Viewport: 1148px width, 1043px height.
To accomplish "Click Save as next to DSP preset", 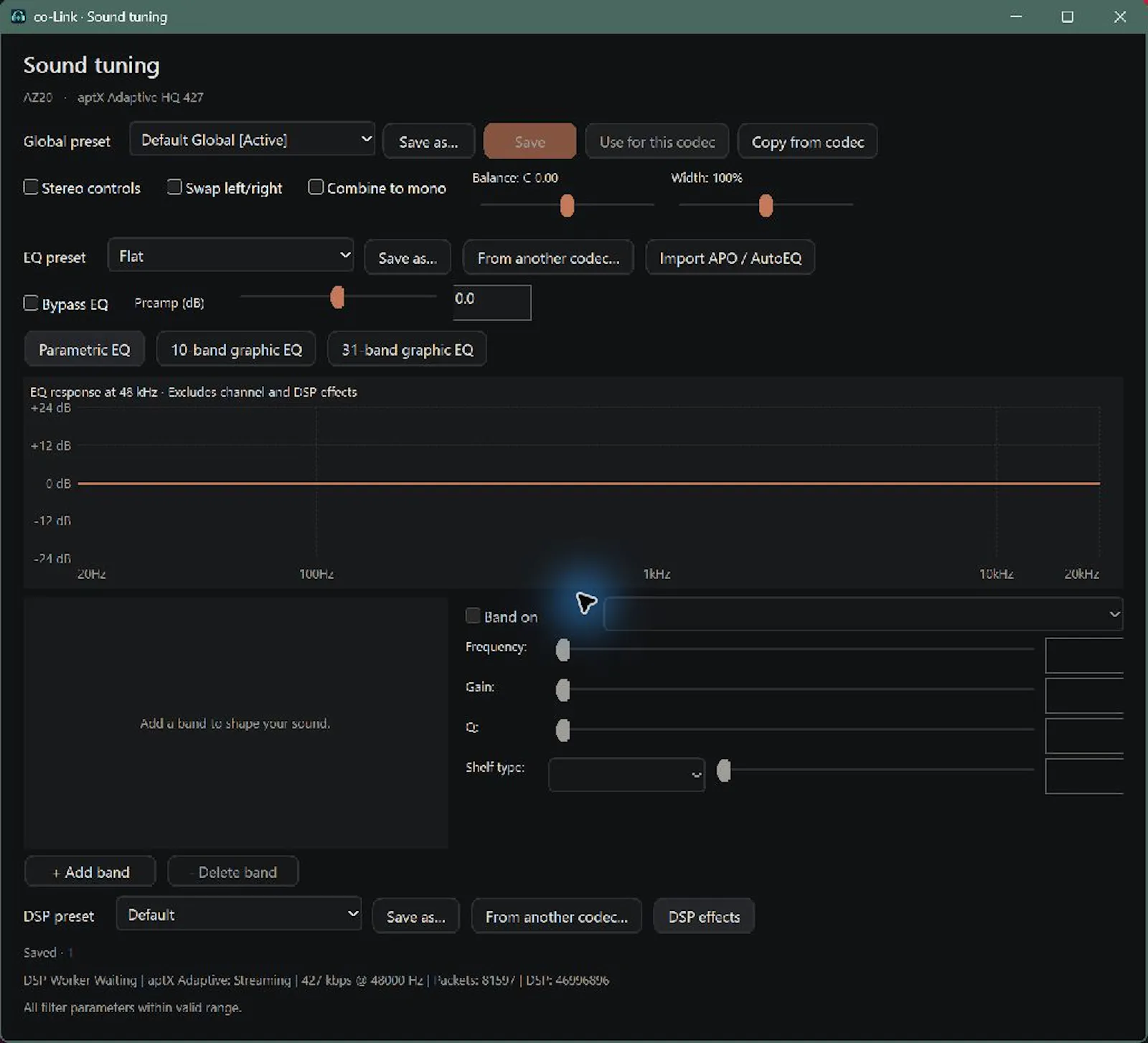I will (416, 916).
